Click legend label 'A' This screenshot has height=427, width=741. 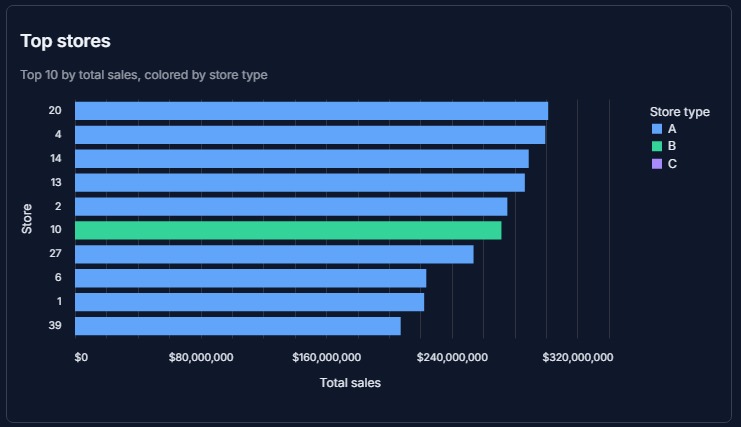click(672, 129)
